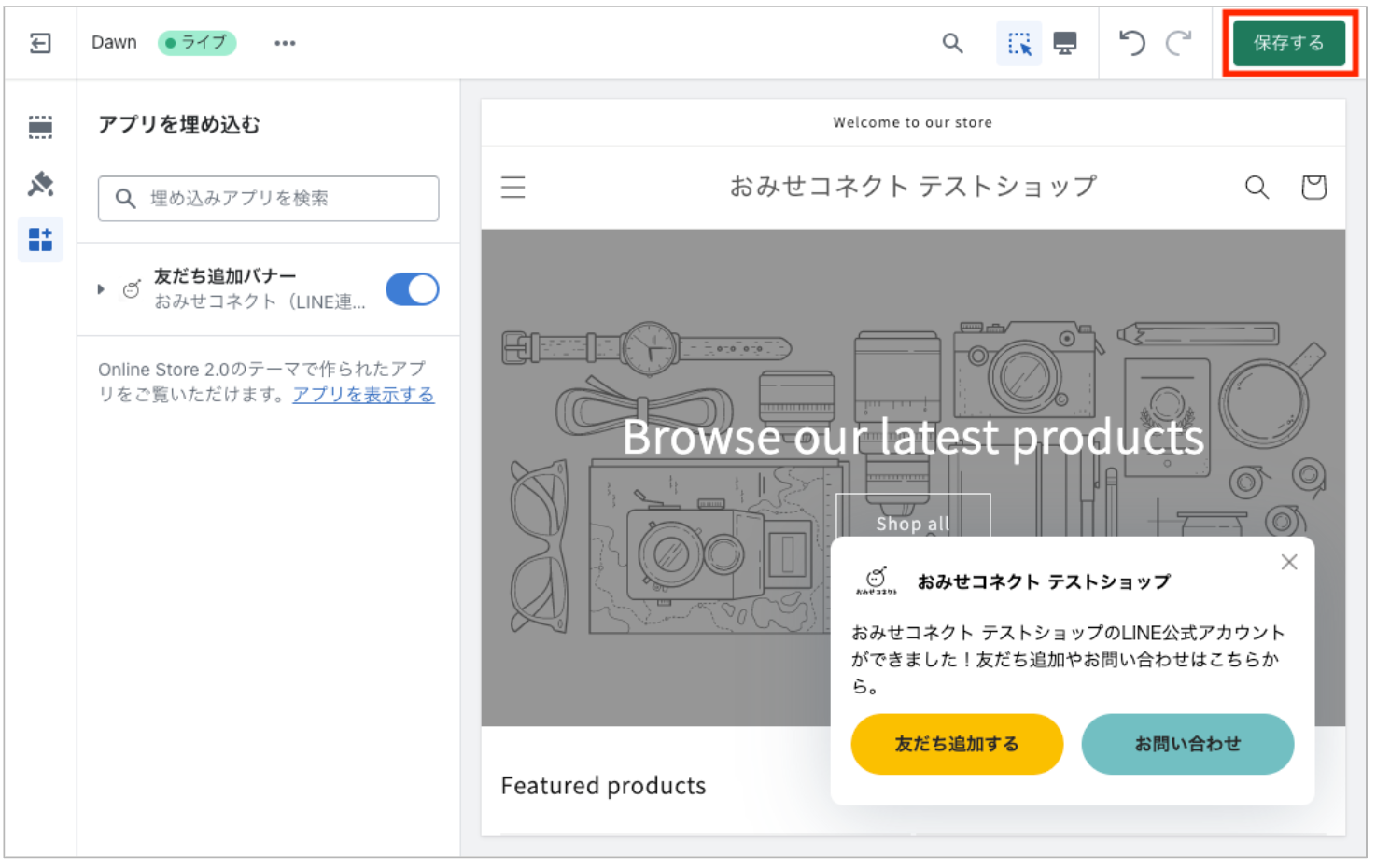Image resolution: width=1376 pixels, height=868 pixels.
Task: Click the おみせコネクト テストショップ store title
Action: click(x=913, y=187)
